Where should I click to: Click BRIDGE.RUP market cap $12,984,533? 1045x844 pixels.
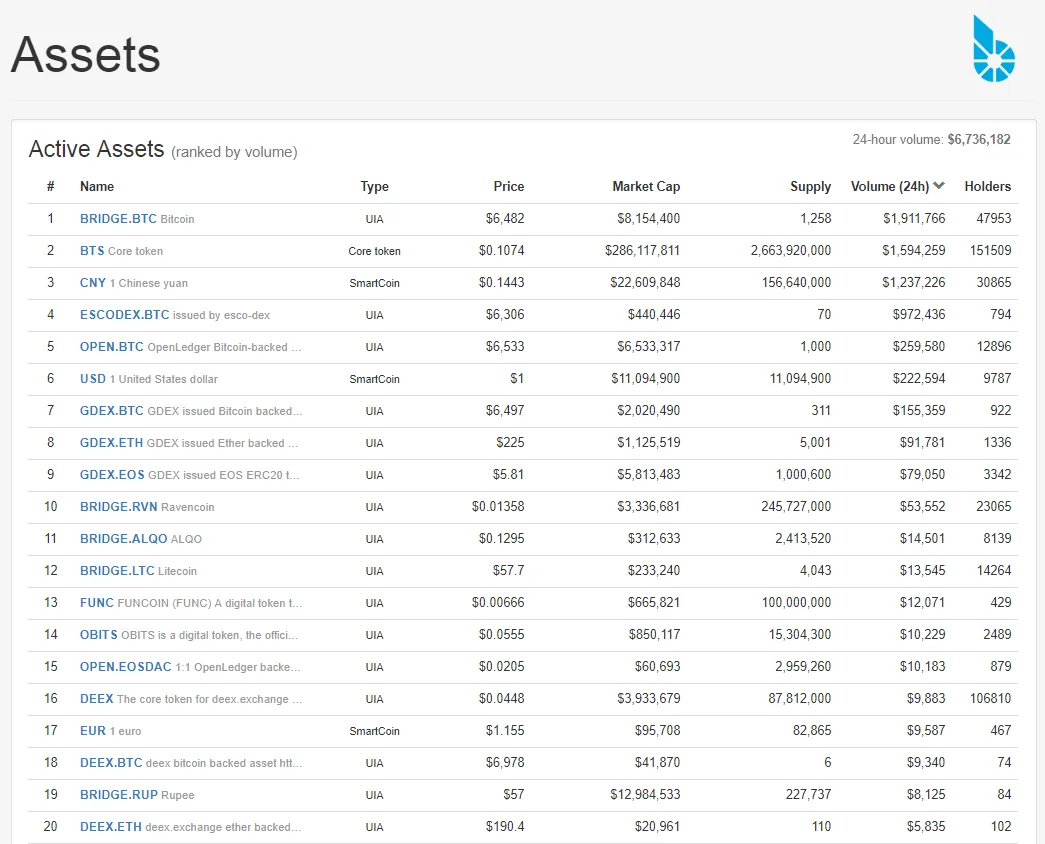(x=645, y=795)
